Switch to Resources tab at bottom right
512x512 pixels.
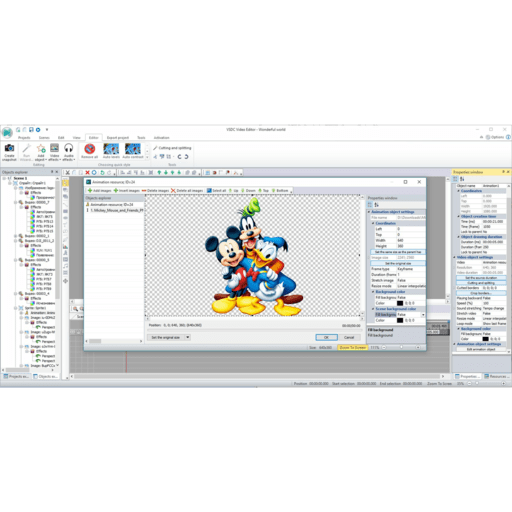coord(496,376)
